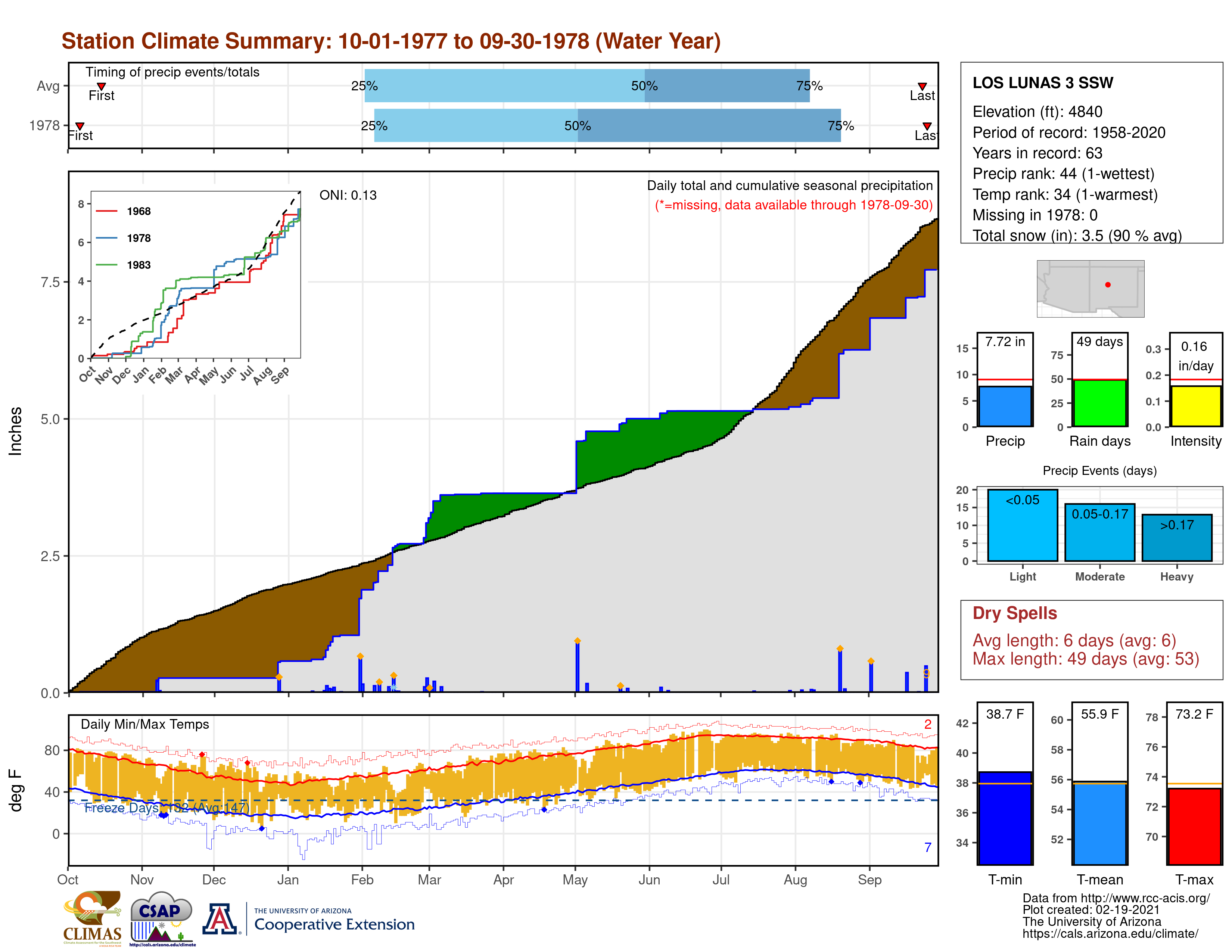Click the 'LOS LUNAS 3 SSW' station name
This screenshot has width=1232, height=952.
click(1042, 83)
